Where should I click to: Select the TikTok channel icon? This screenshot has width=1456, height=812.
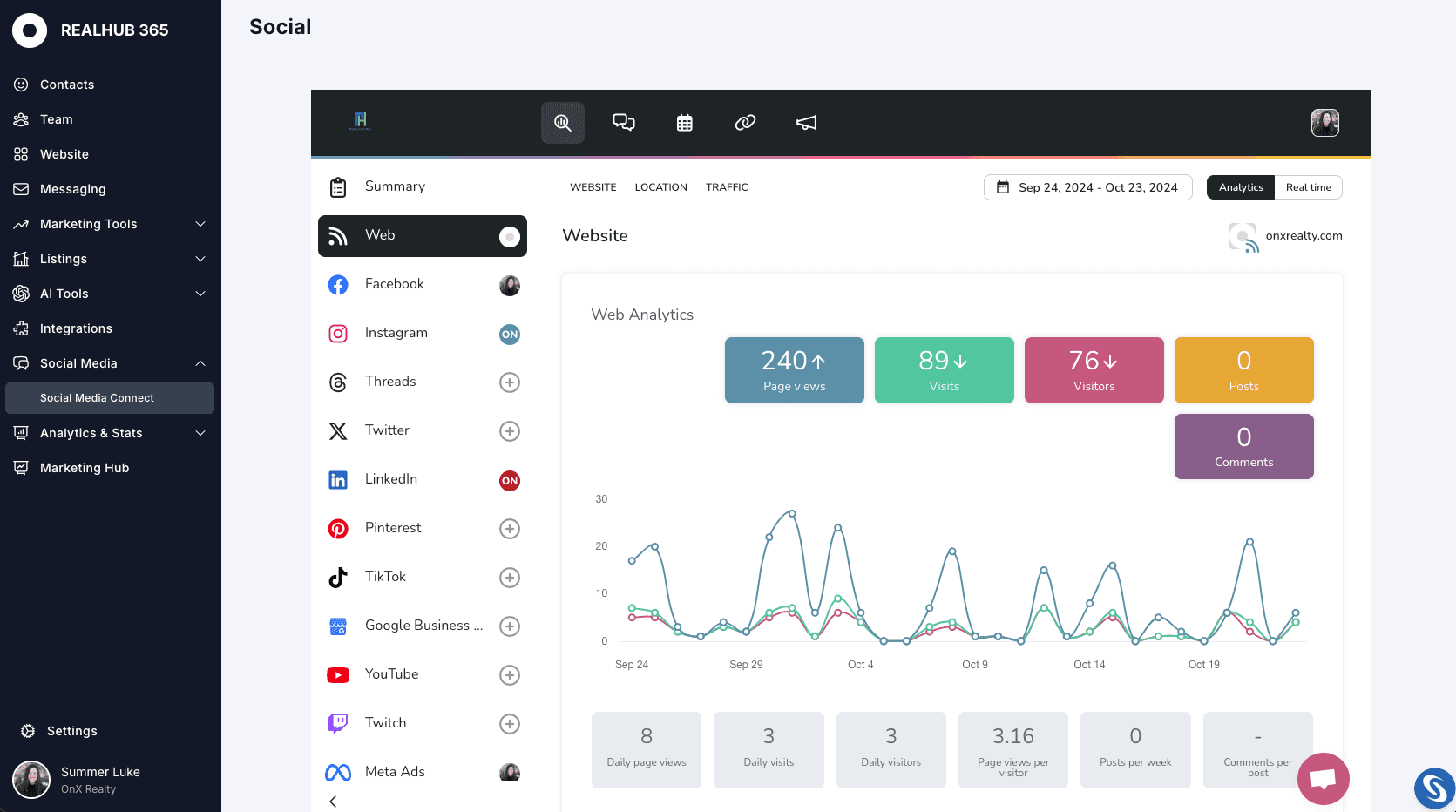(337, 577)
